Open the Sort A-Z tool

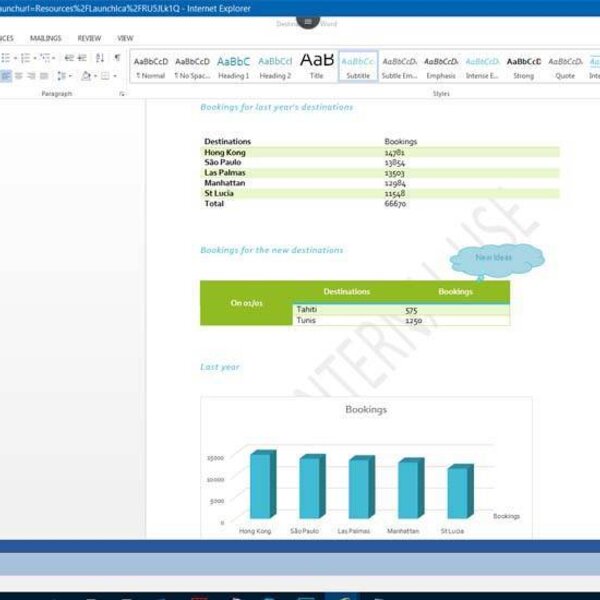click(100, 58)
